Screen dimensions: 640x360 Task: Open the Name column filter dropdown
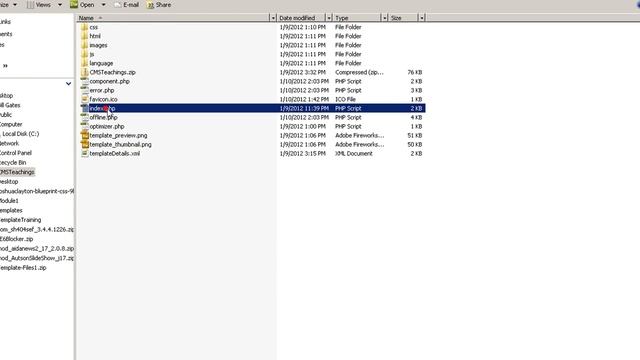(273, 18)
